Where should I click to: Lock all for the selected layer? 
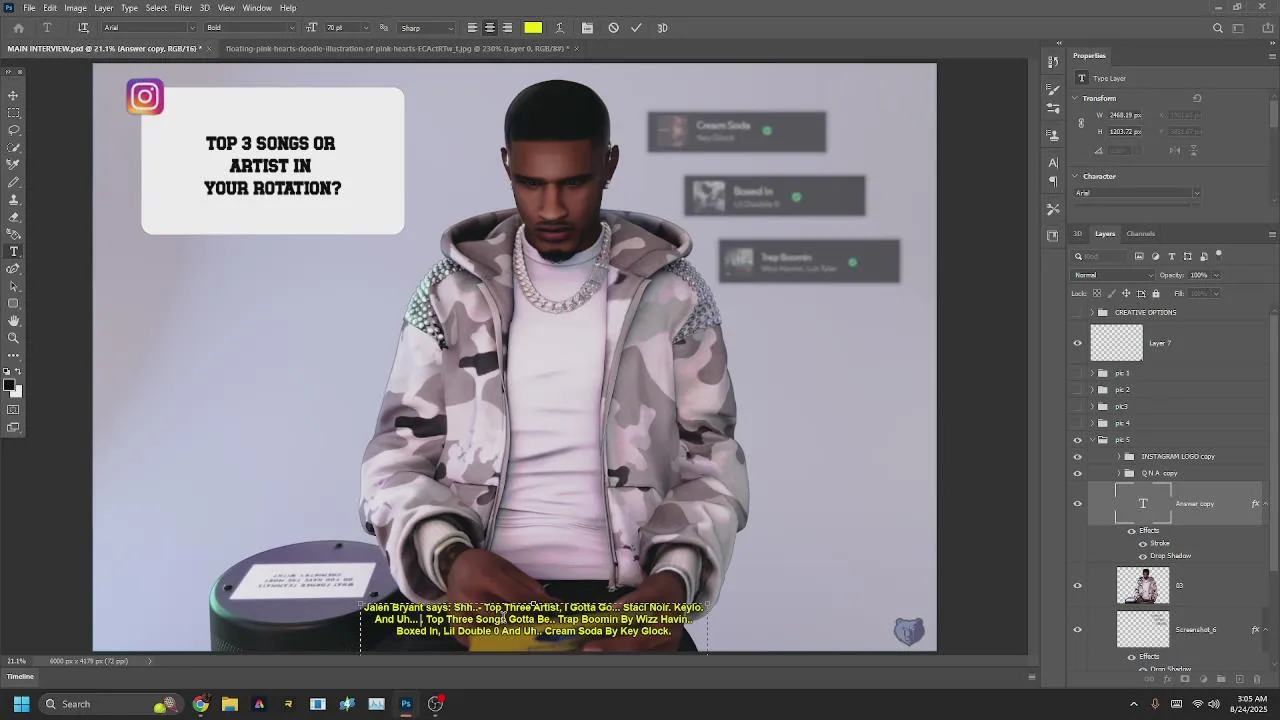(1156, 293)
